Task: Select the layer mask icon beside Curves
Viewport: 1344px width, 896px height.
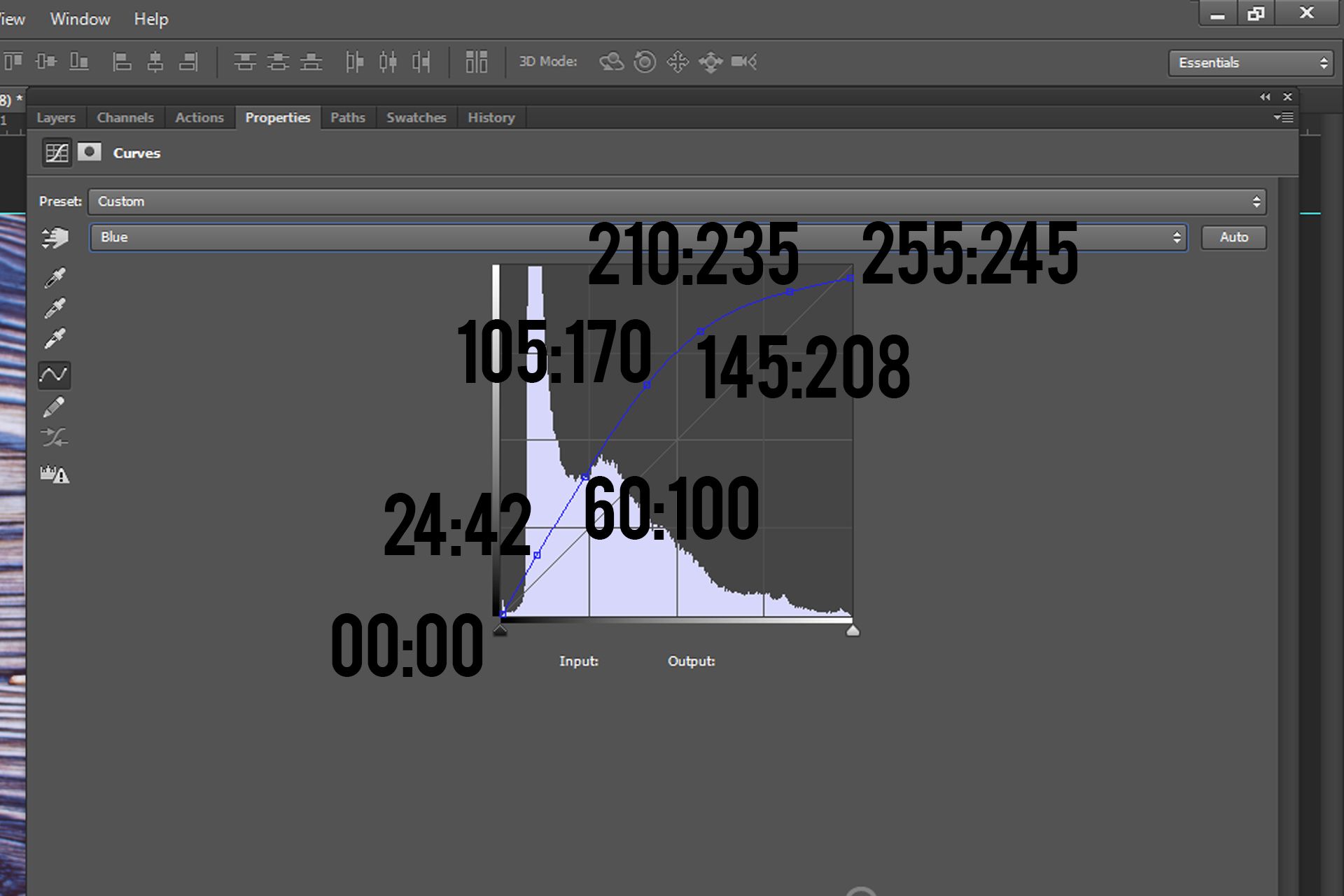Action: click(x=90, y=153)
